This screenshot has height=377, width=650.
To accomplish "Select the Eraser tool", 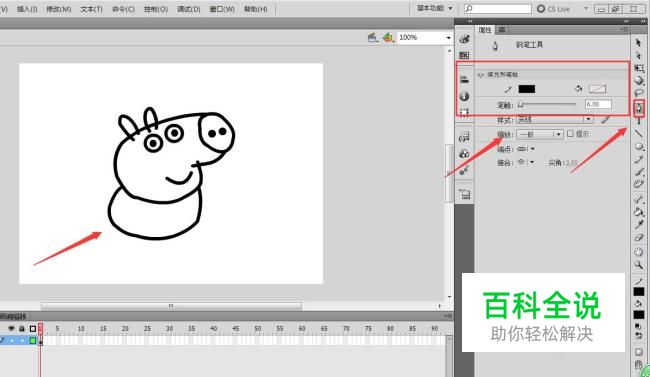I will 638,238.
